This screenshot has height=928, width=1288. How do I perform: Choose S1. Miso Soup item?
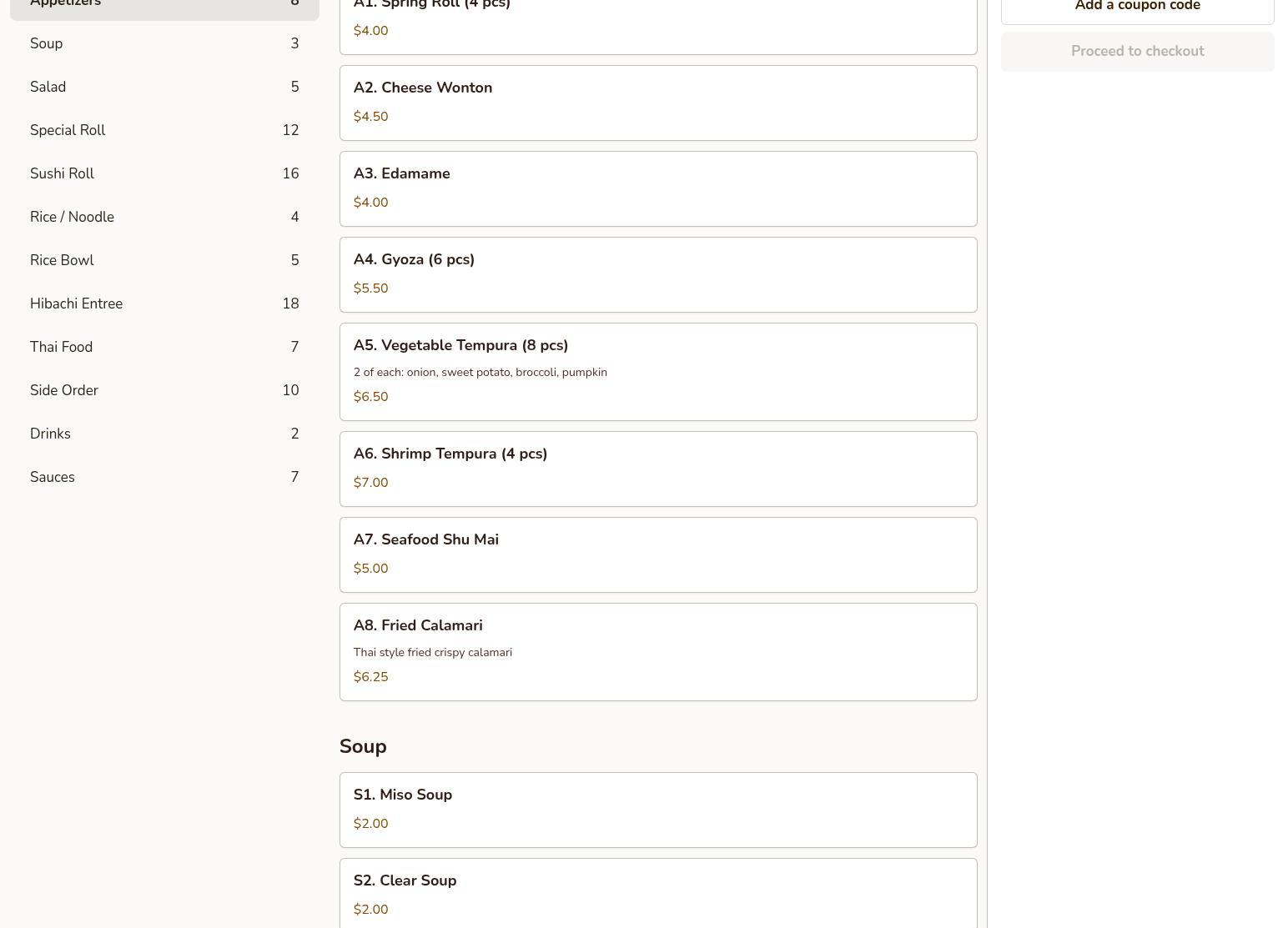pos(657,810)
